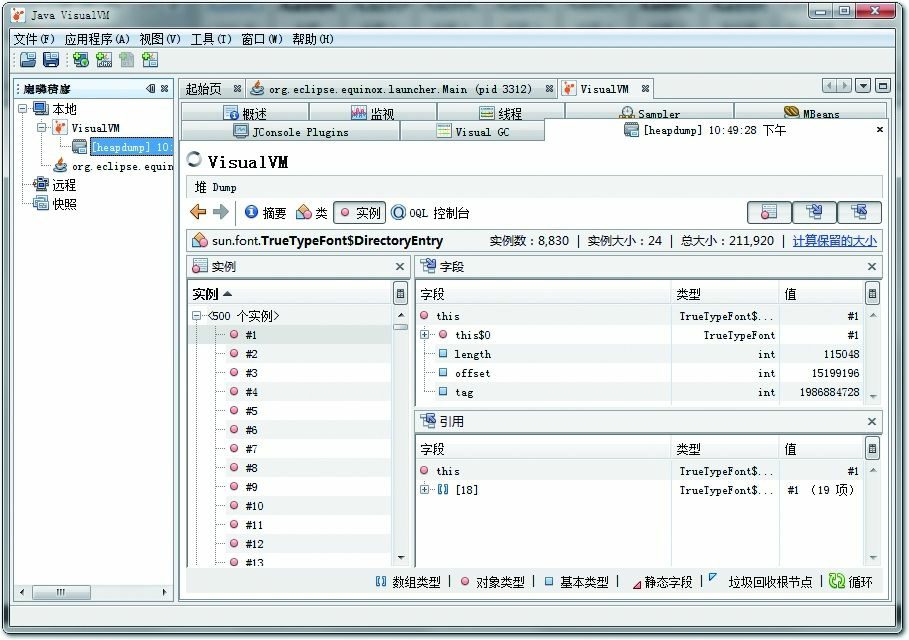909x640 pixels.
Task: Maximize the editor window area button
Action: tap(882, 86)
